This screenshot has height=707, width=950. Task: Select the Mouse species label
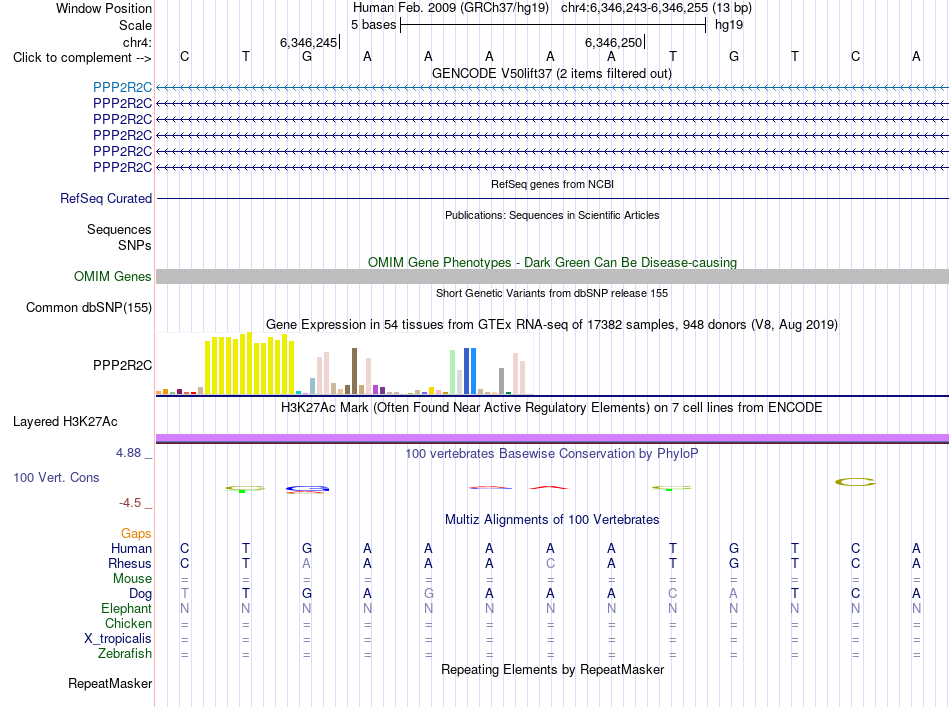[x=132, y=579]
